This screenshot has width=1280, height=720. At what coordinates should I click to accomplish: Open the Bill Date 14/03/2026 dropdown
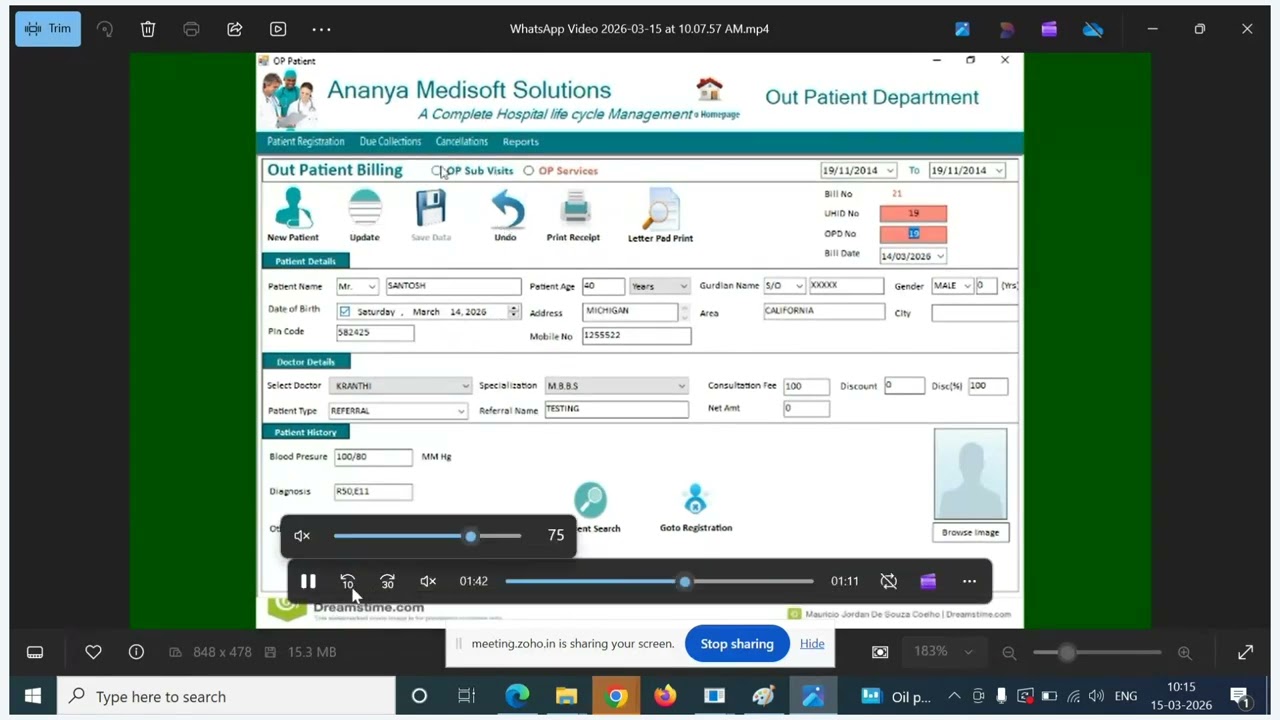tap(939, 256)
